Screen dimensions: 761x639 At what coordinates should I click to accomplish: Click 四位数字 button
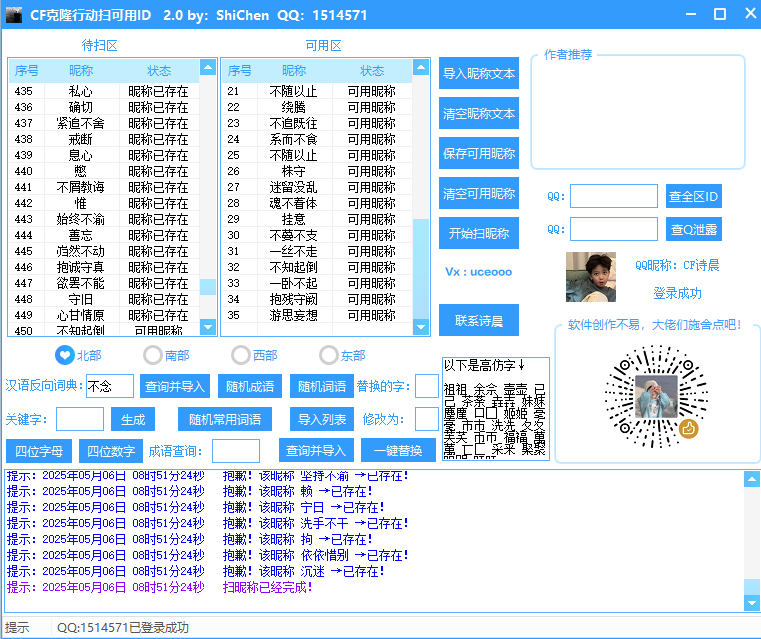[111, 451]
